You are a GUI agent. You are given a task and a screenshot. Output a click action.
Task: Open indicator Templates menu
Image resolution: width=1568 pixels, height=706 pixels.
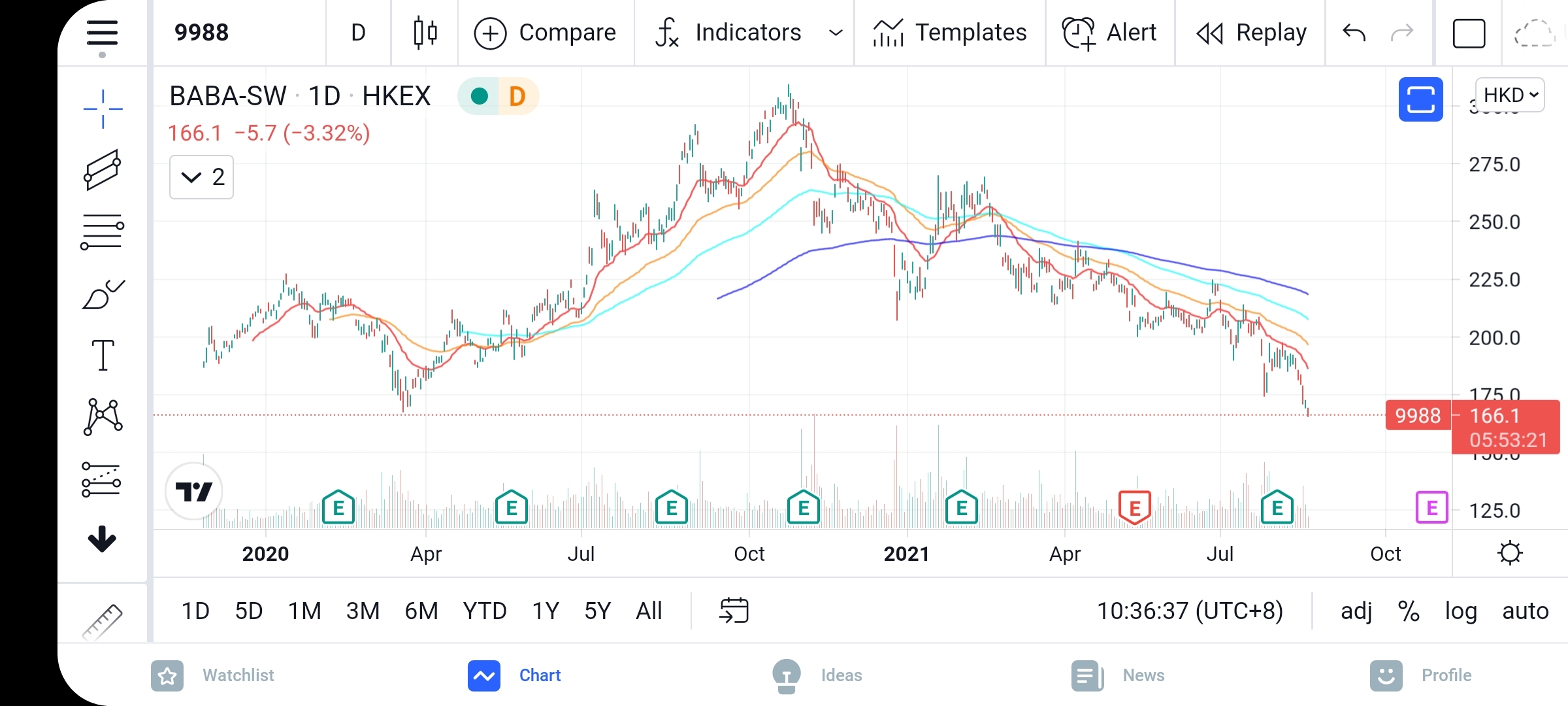950,33
